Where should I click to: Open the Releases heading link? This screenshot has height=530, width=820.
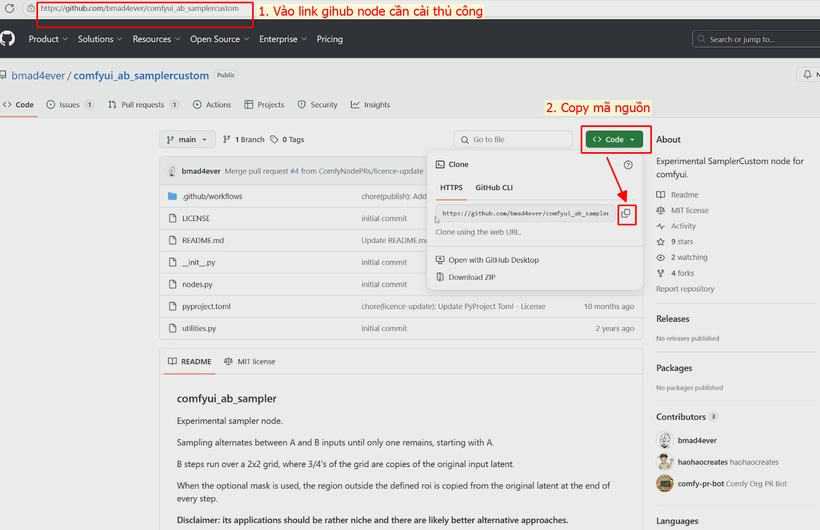673,319
